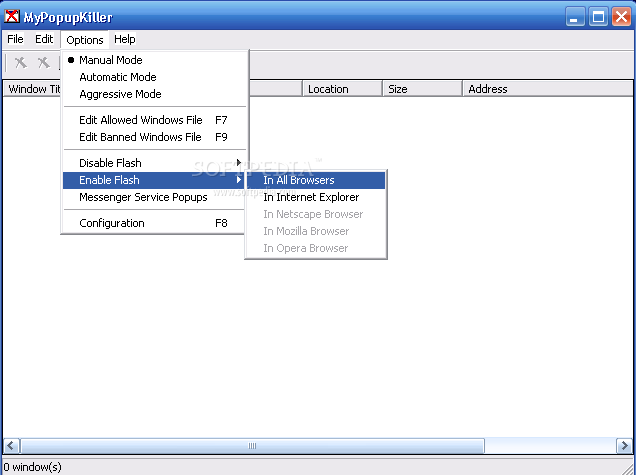Switch to Automatic Mode
The image size is (636, 475).
coord(155,77)
